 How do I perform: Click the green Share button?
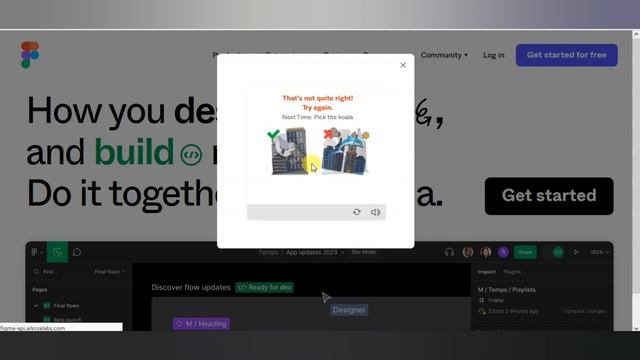[x=525, y=252]
